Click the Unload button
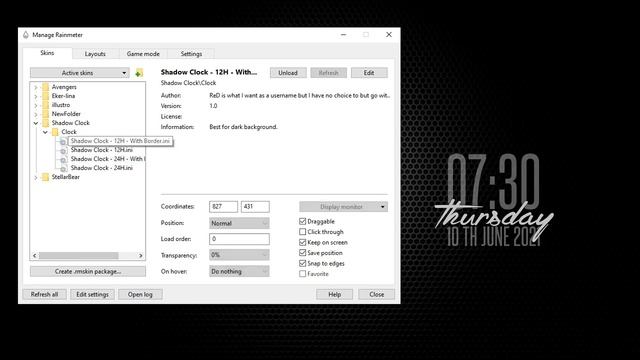The height and width of the screenshot is (360, 640). 288,73
